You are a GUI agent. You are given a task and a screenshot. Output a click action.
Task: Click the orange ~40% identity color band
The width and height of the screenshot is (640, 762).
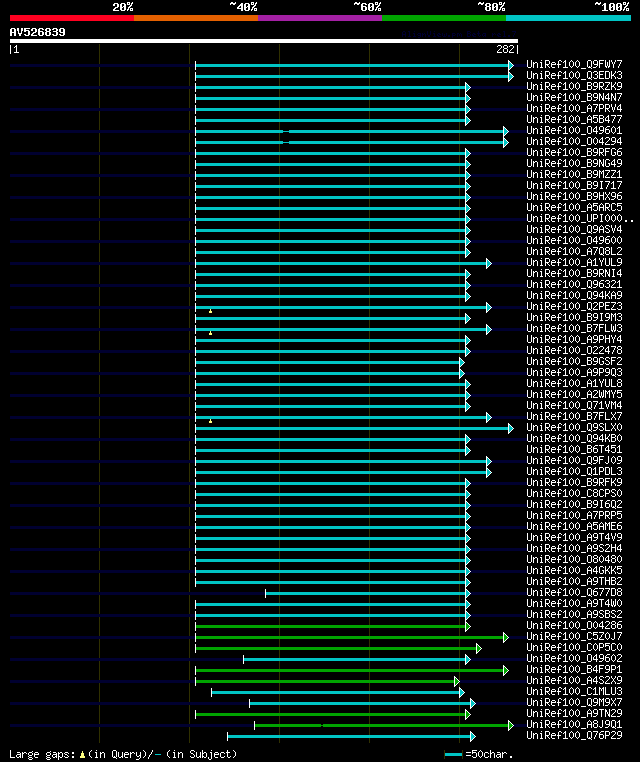tap(196, 18)
